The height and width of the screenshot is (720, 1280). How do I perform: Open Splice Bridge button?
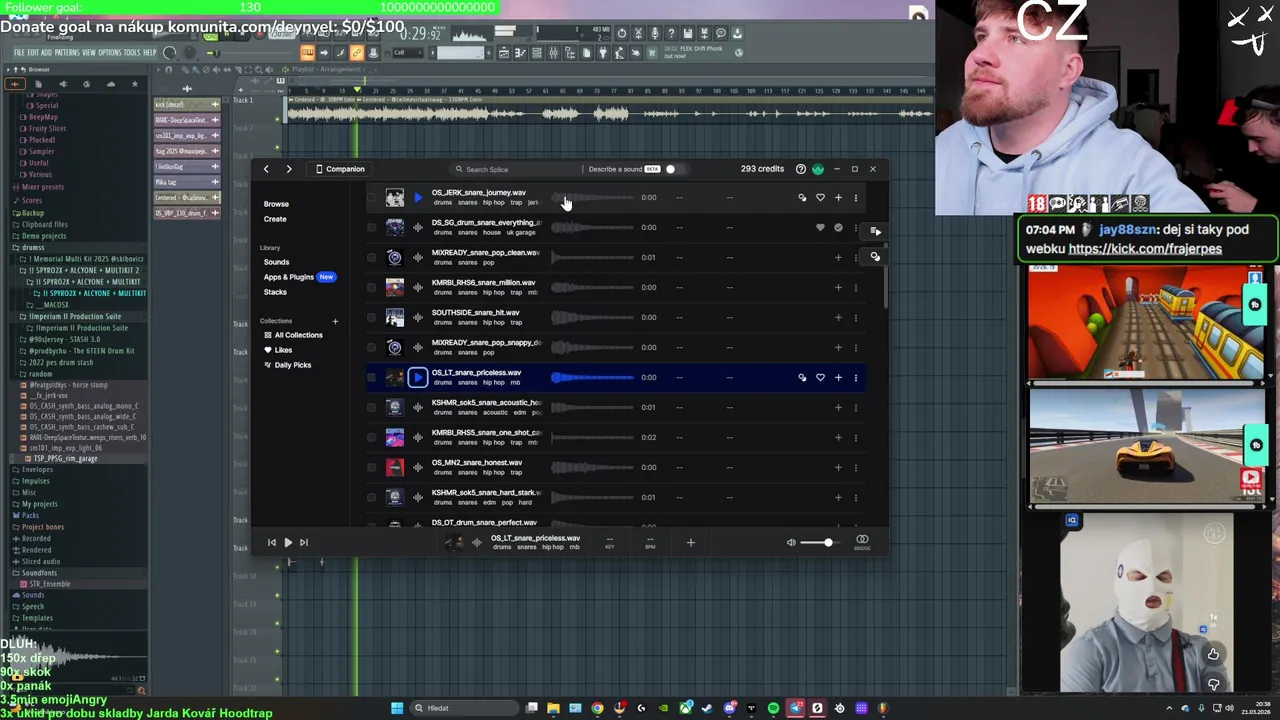[862, 542]
